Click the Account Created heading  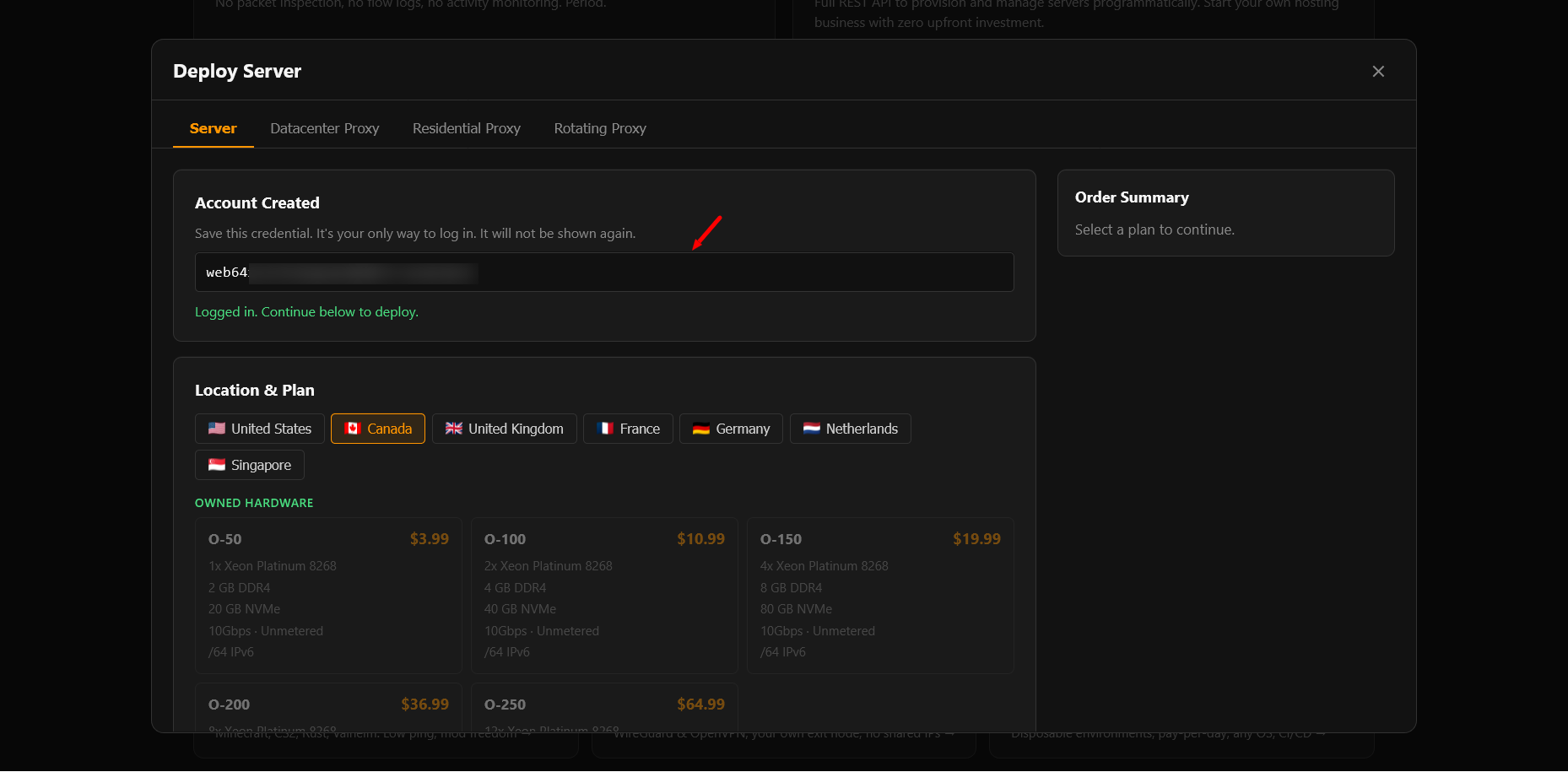[x=257, y=203]
